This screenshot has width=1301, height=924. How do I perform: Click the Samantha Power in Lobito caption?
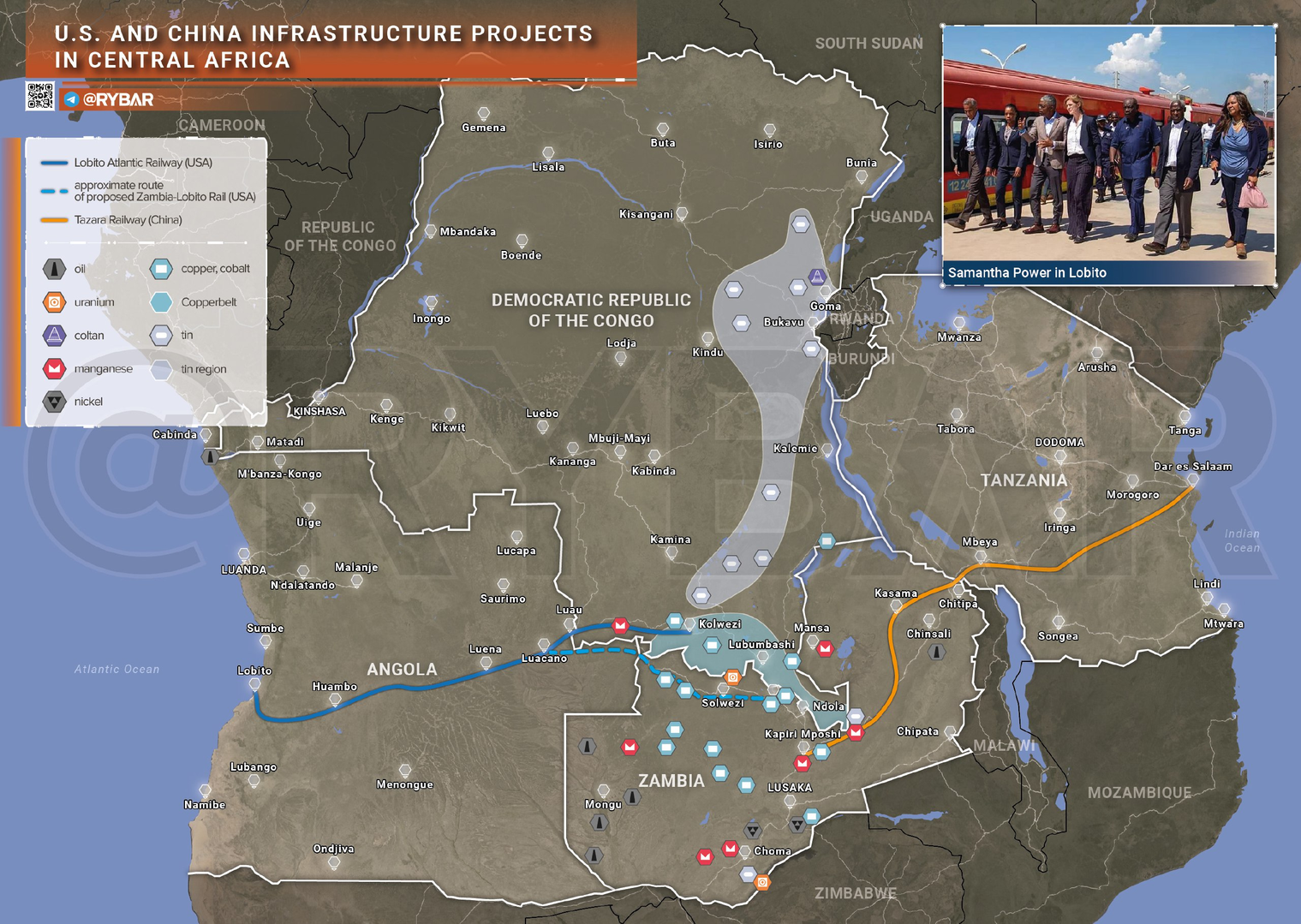(1027, 273)
